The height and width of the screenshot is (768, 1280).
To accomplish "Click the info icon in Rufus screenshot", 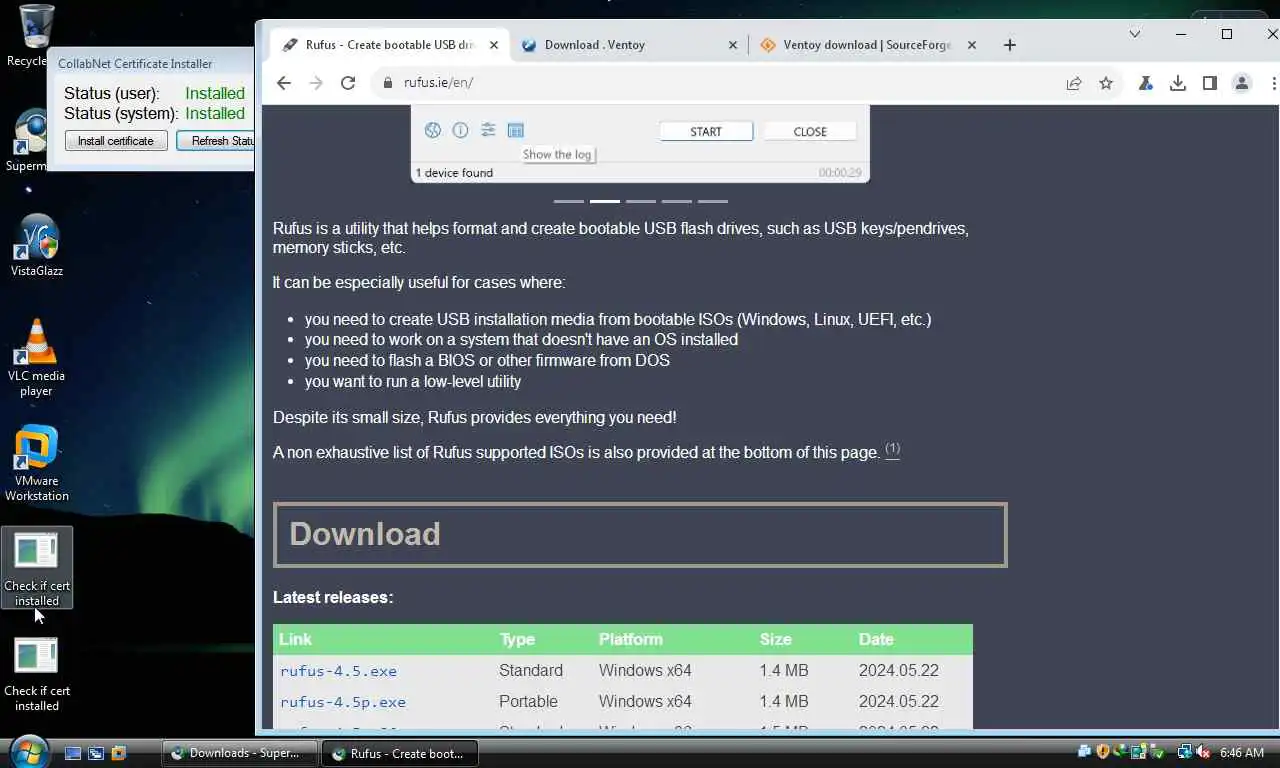I will [460, 130].
